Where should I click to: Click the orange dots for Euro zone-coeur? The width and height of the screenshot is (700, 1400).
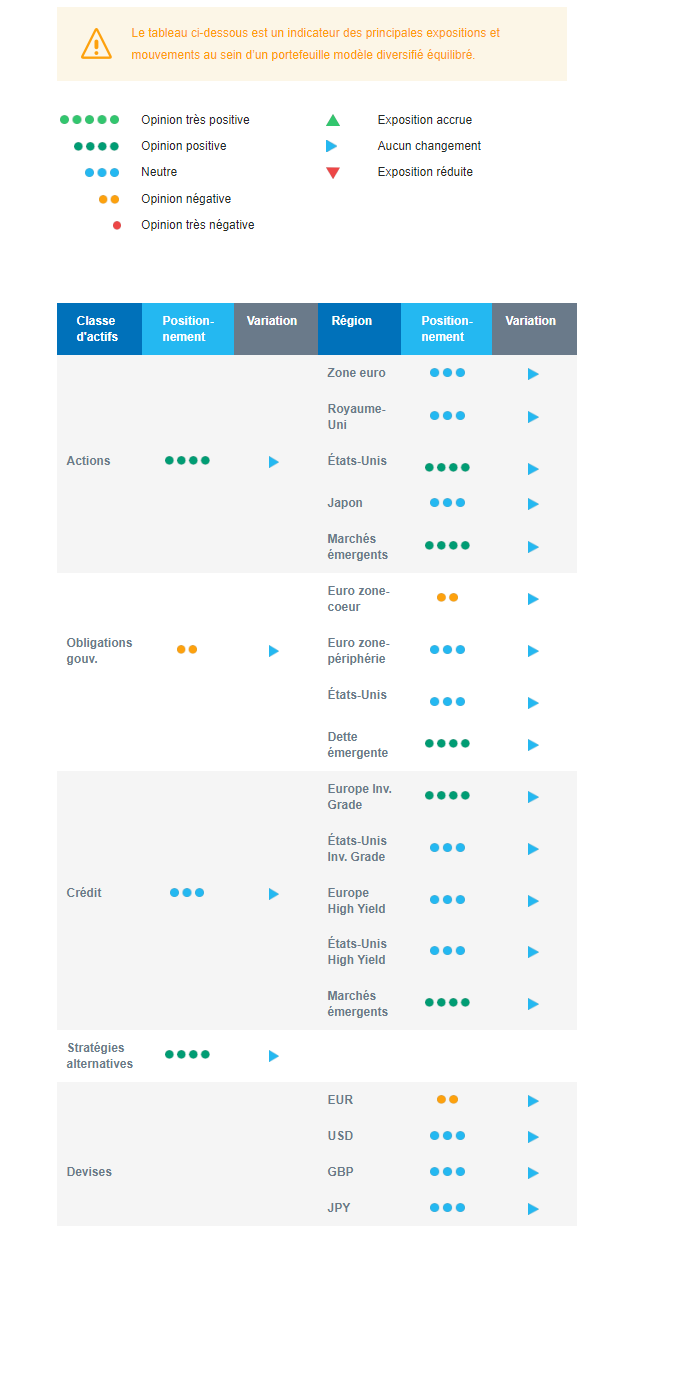pos(447,597)
